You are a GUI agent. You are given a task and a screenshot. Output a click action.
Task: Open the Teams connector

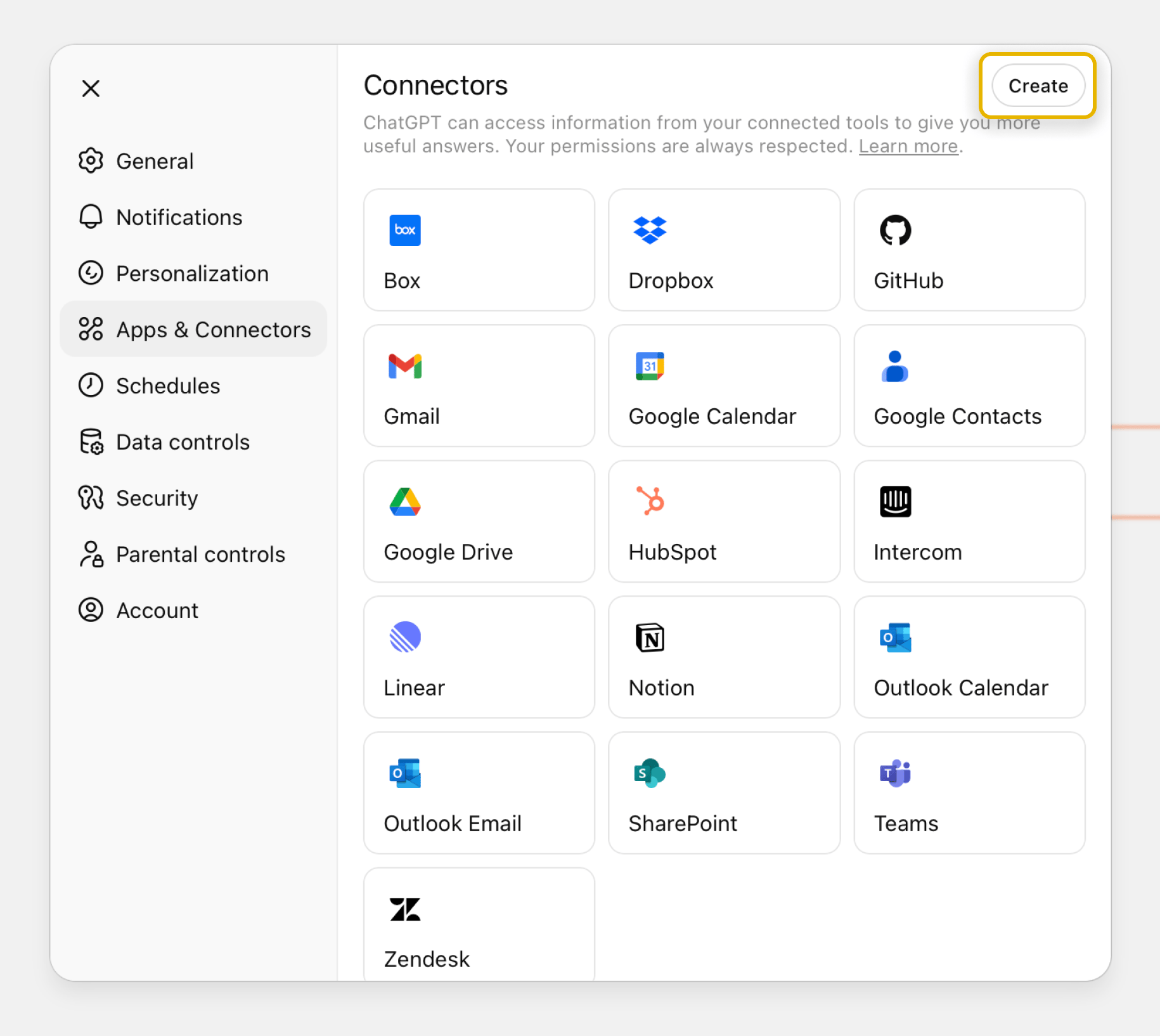click(x=969, y=793)
